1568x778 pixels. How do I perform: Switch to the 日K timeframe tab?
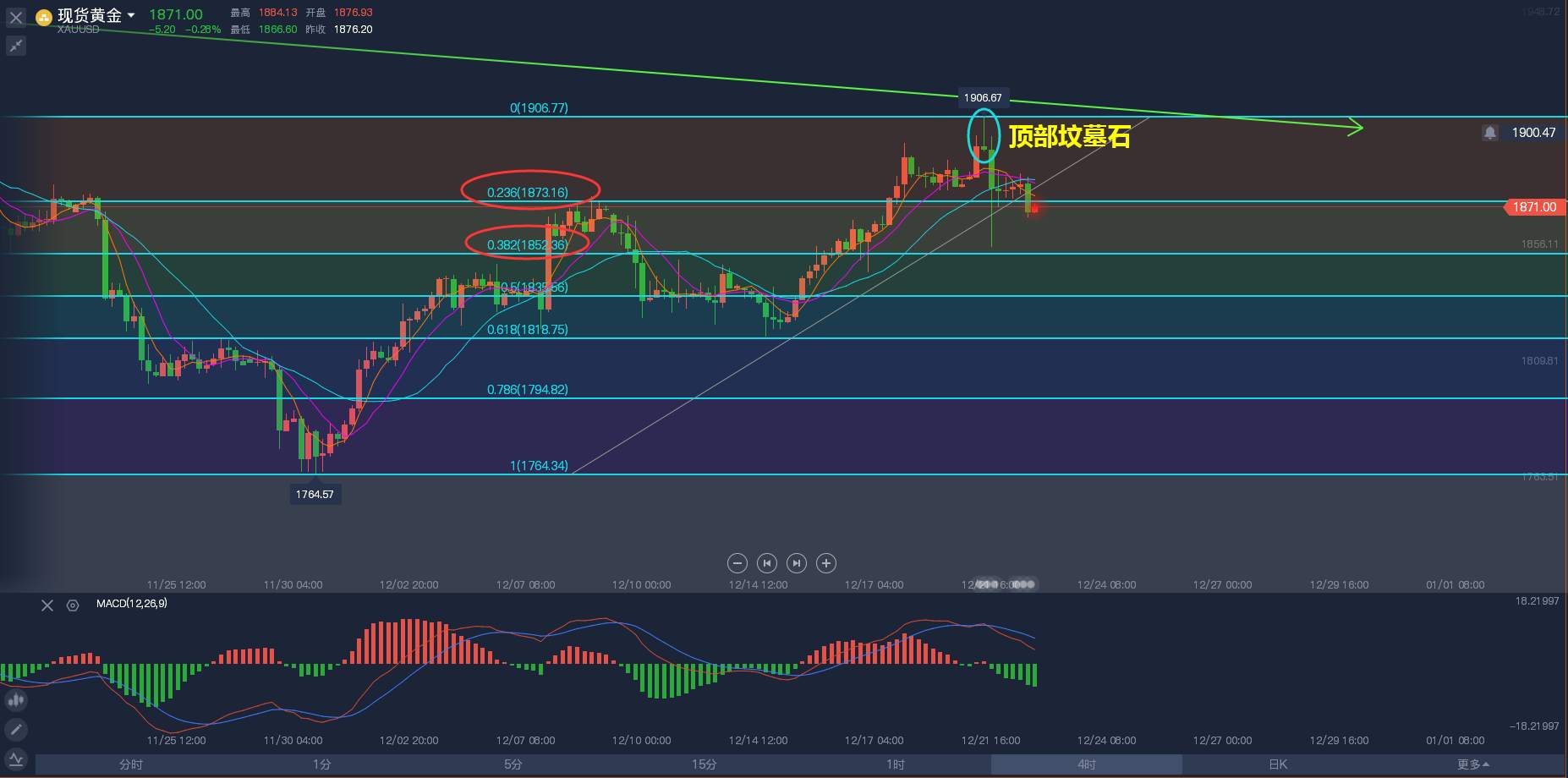click(x=1278, y=764)
